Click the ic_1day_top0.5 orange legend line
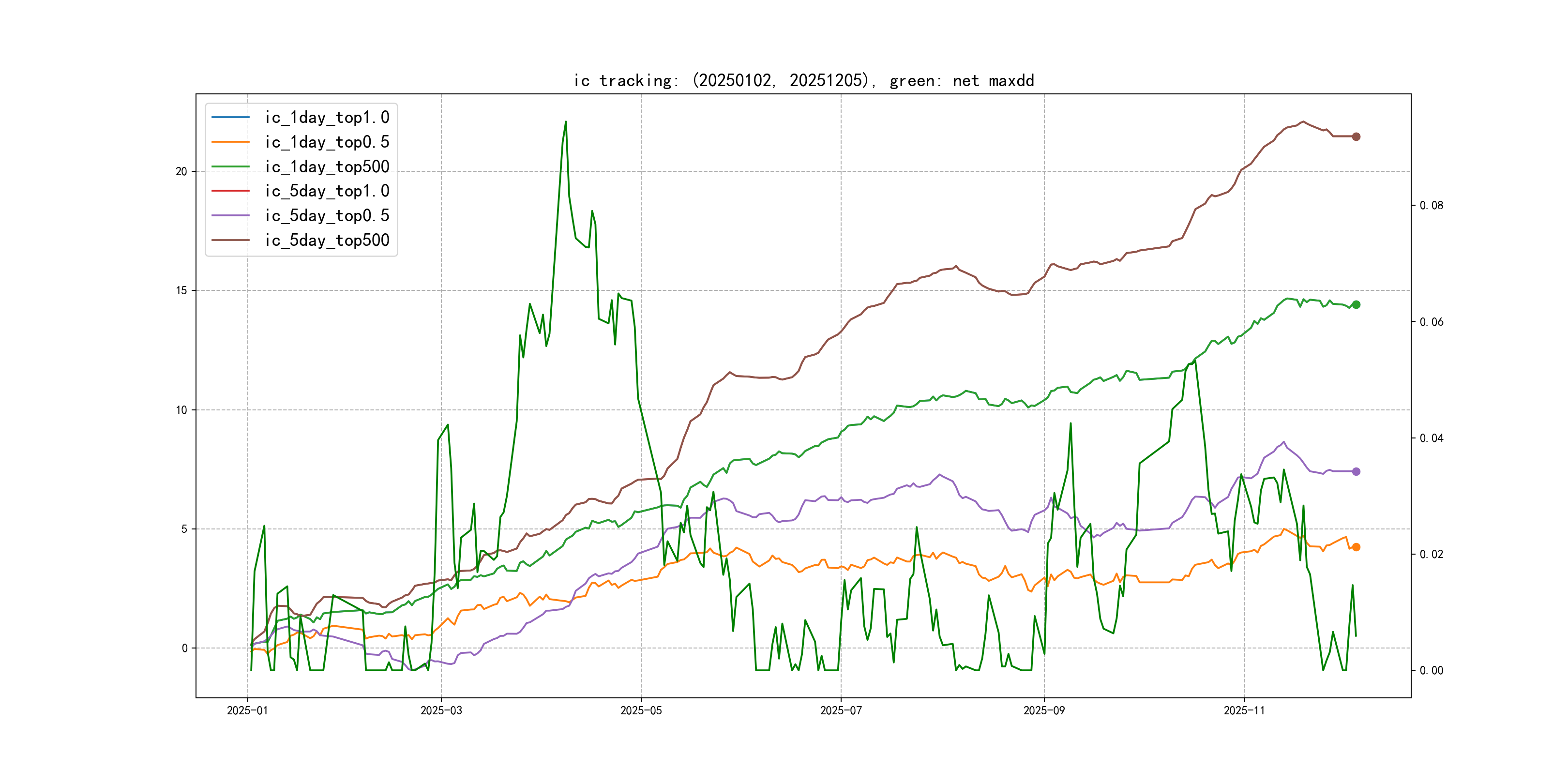Viewport: 1568px width, 784px height. click(230, 142)
